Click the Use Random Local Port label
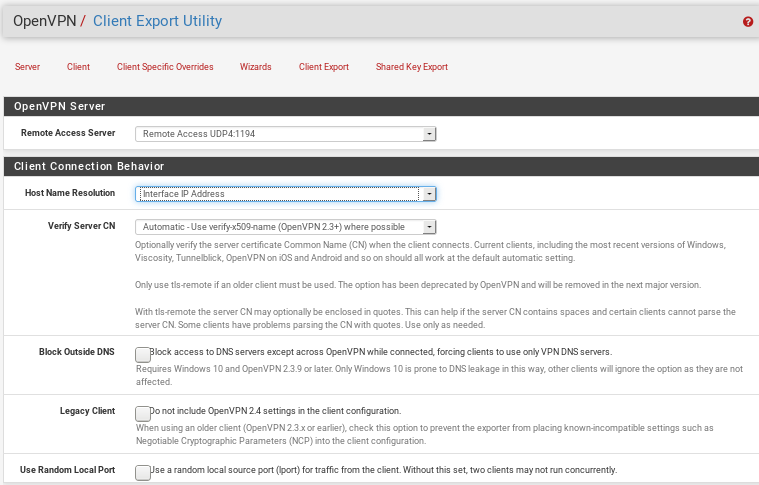This screenshot has width=759, height=485. coord(67,470)
